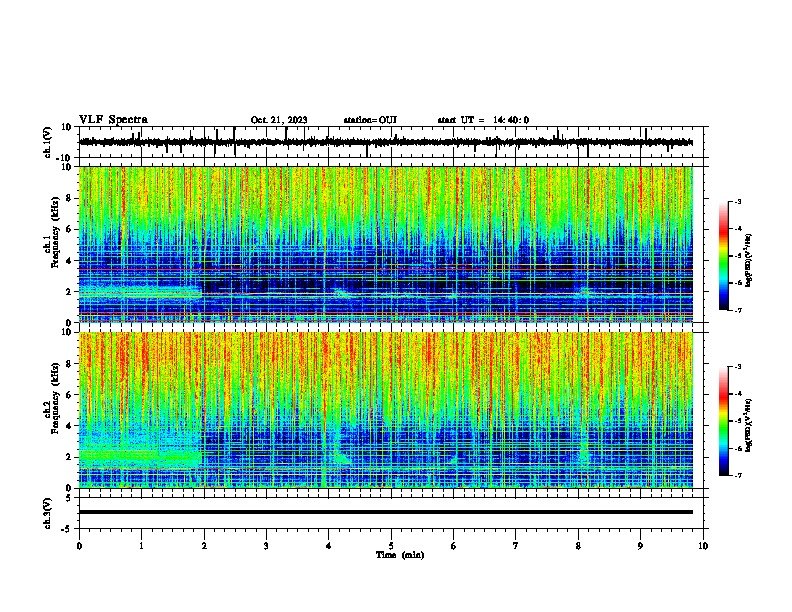Click time axis tick label '5'
Viewport: 792px width, 612px height.
[391, 546]
